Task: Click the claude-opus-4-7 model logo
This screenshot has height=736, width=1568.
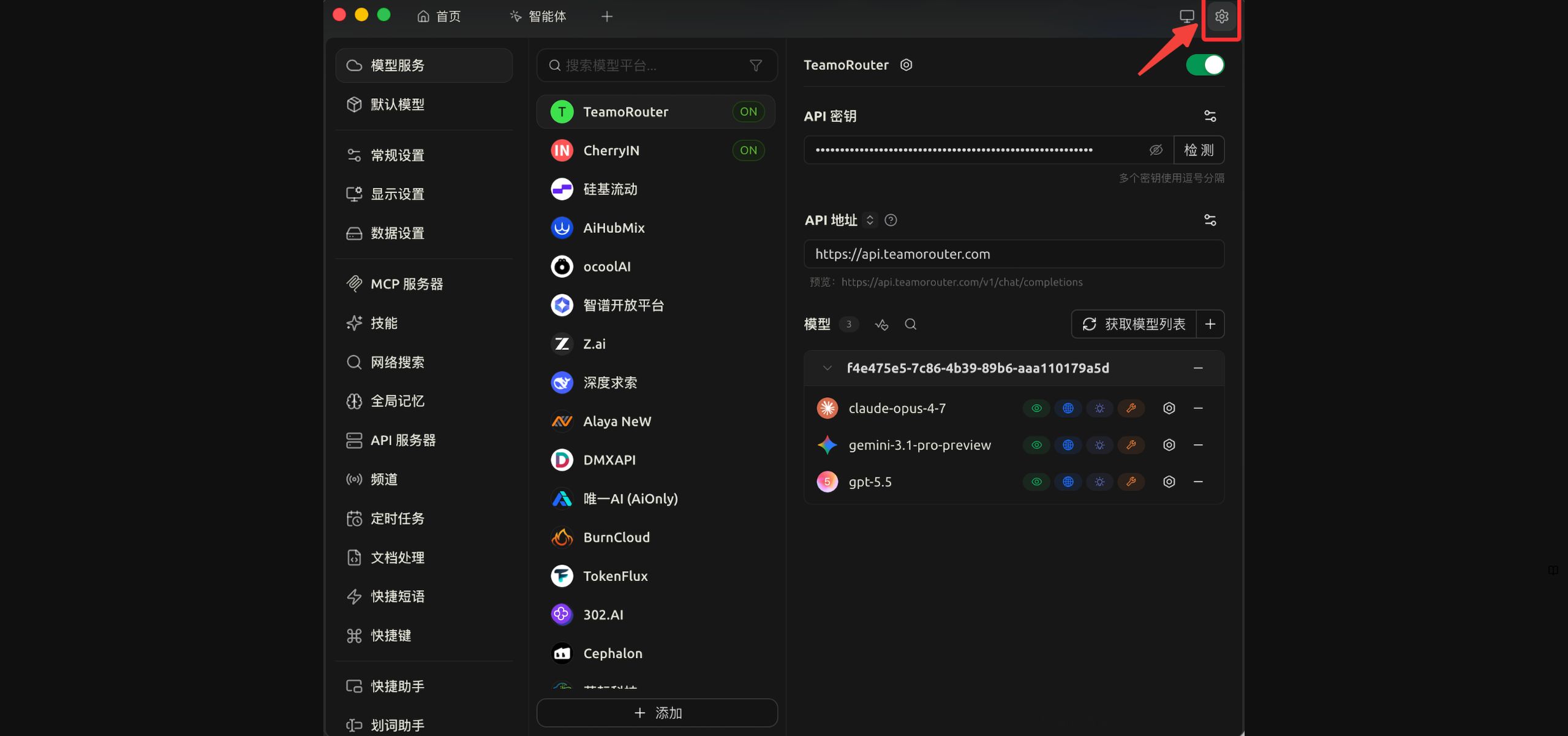Action: point(827,408)
